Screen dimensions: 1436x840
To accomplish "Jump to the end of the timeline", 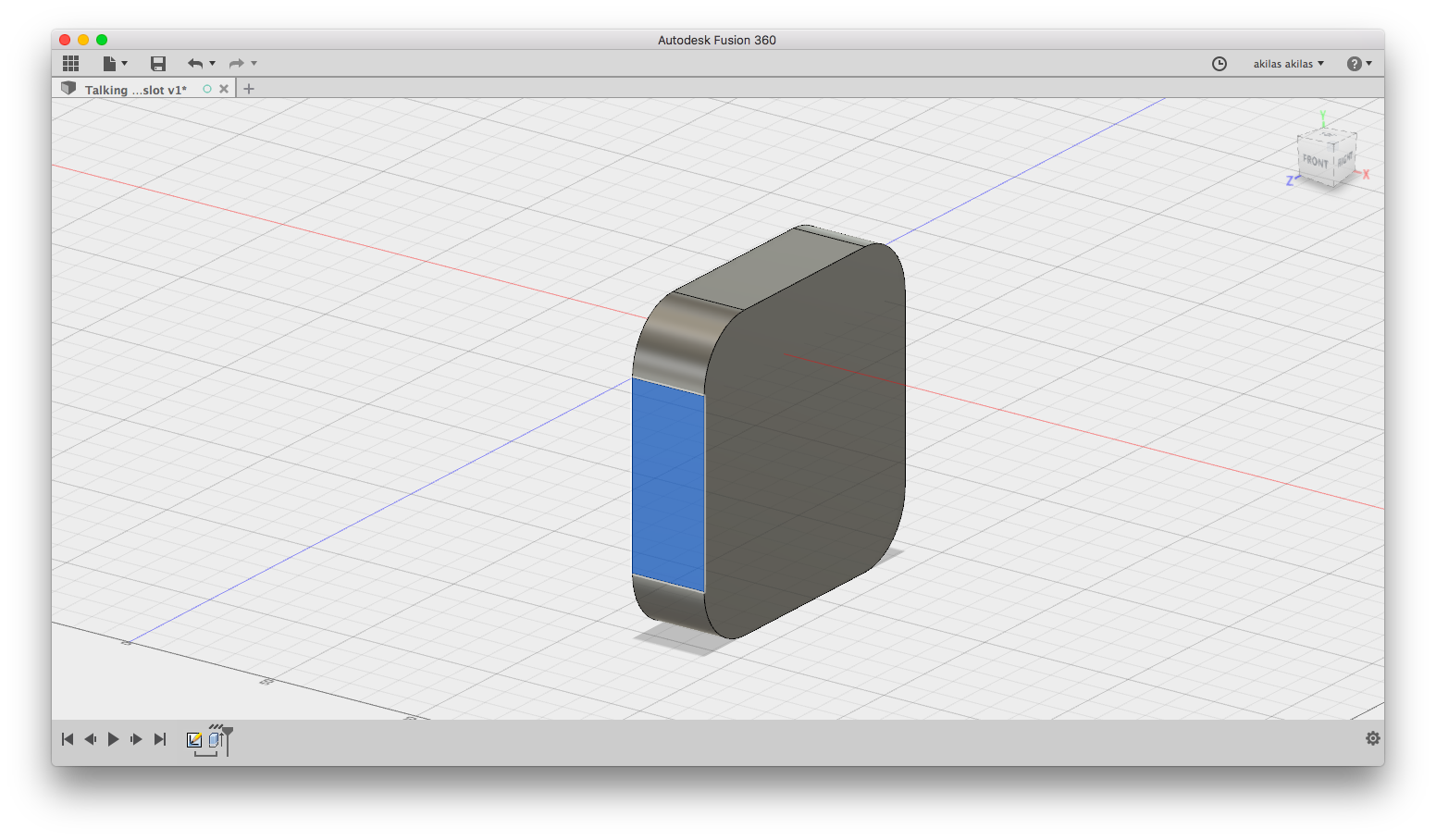I will pyautogui.click(x=160, y=739).
